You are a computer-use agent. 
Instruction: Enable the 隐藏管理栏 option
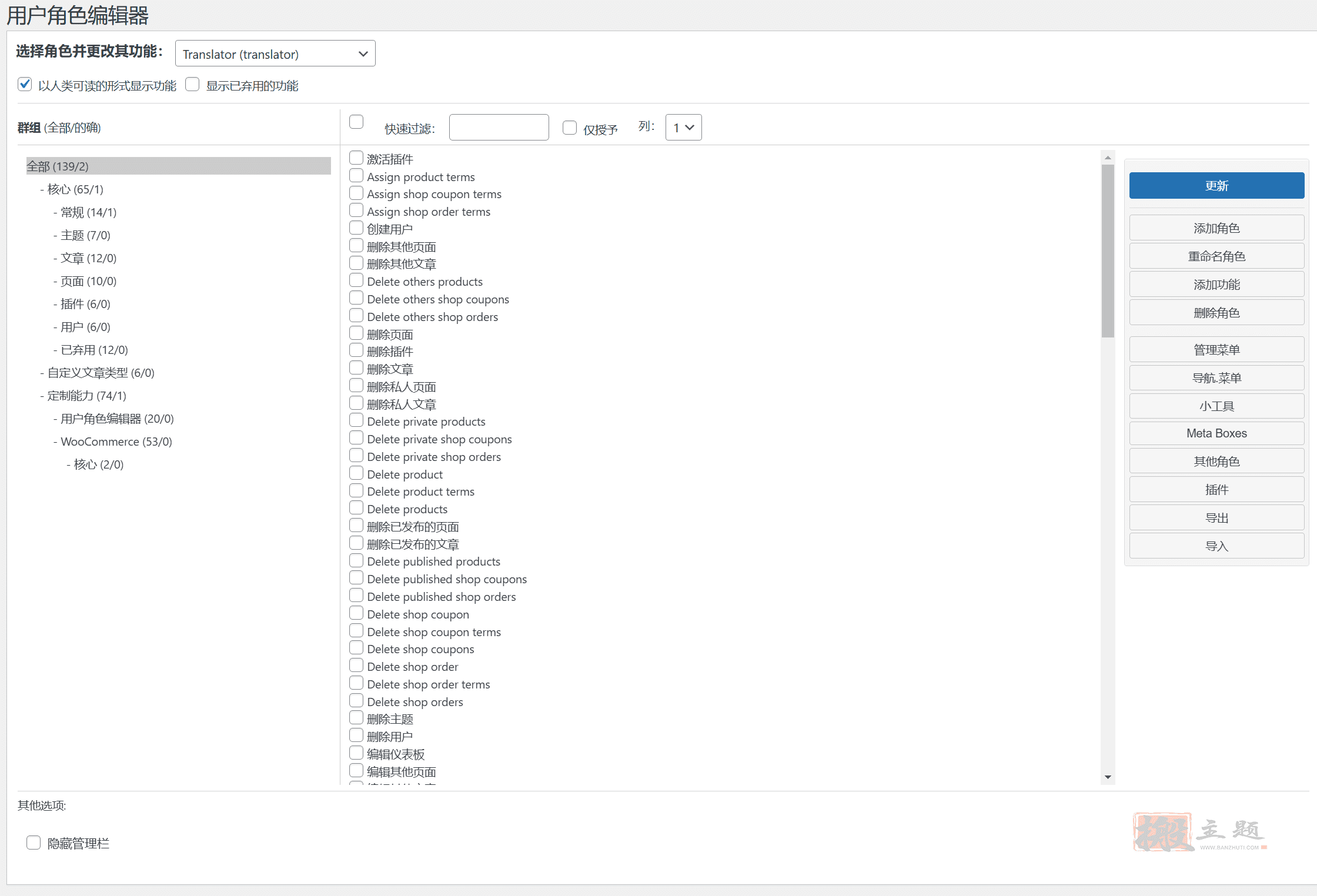click(x=34, y=842)
